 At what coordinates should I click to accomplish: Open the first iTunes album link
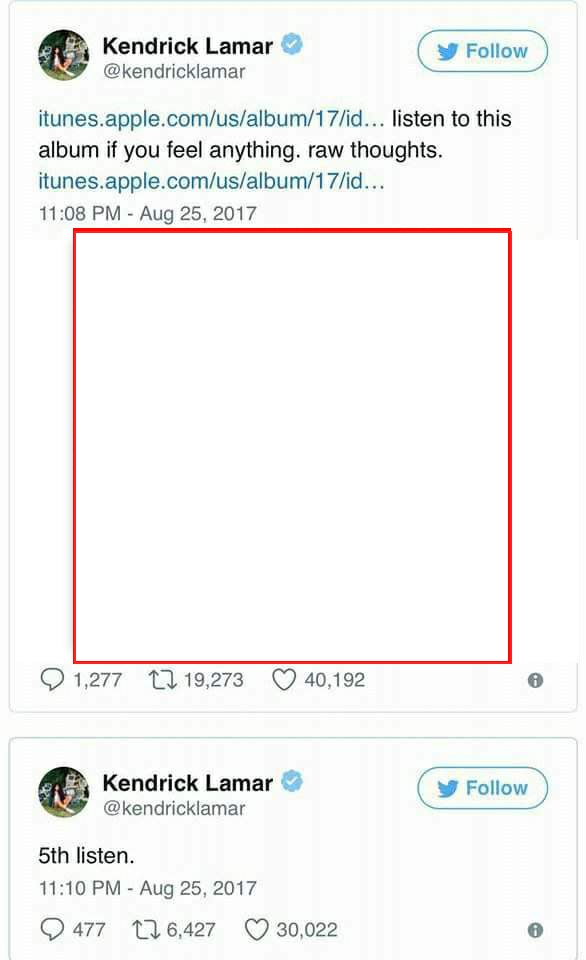click(211, 118)
